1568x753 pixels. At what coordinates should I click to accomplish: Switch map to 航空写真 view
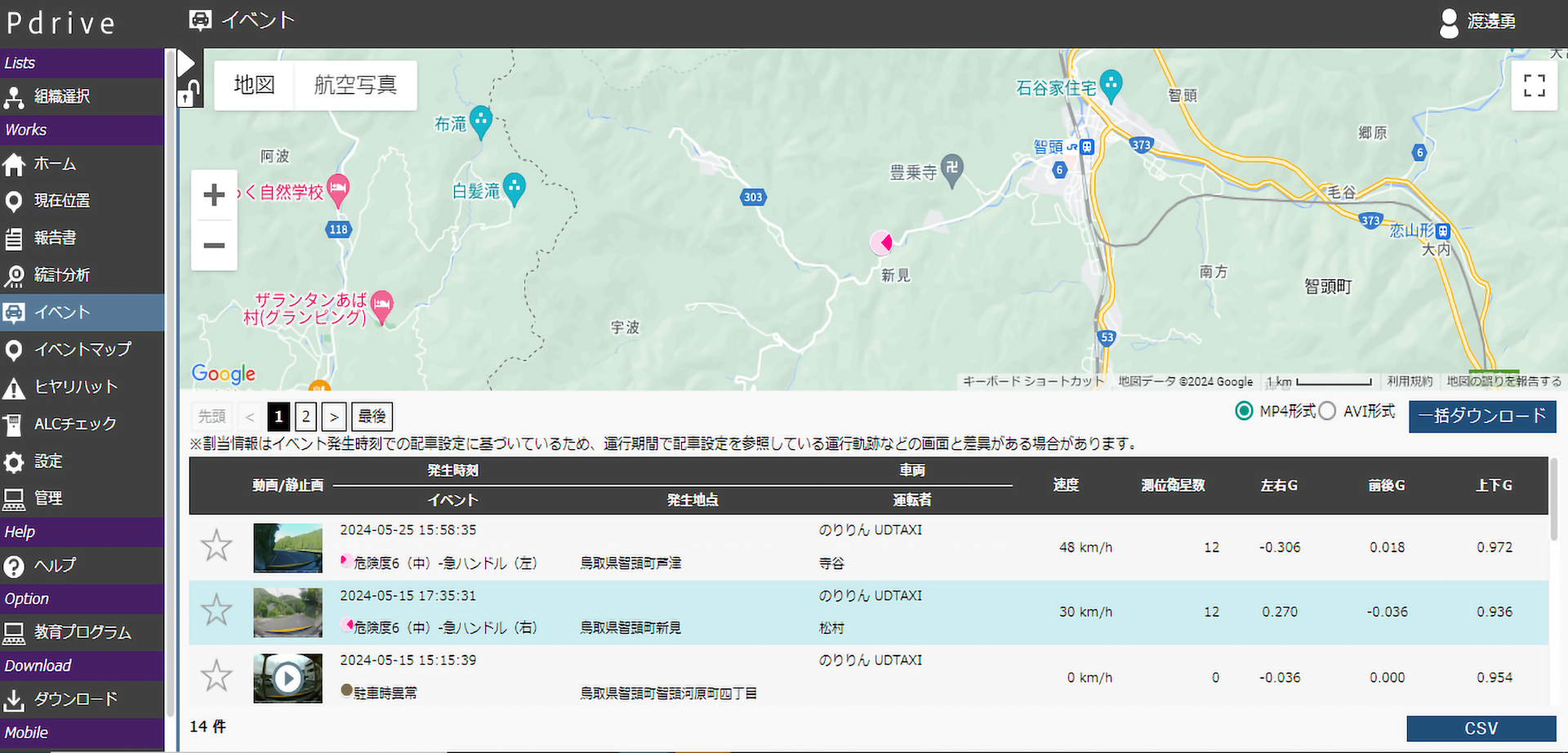click(x=355, y=85)
